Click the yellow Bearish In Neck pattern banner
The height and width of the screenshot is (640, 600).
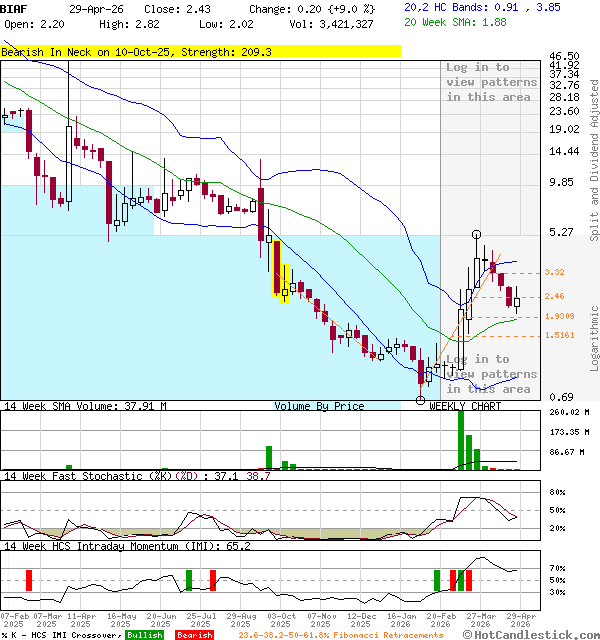click(200, 51)
